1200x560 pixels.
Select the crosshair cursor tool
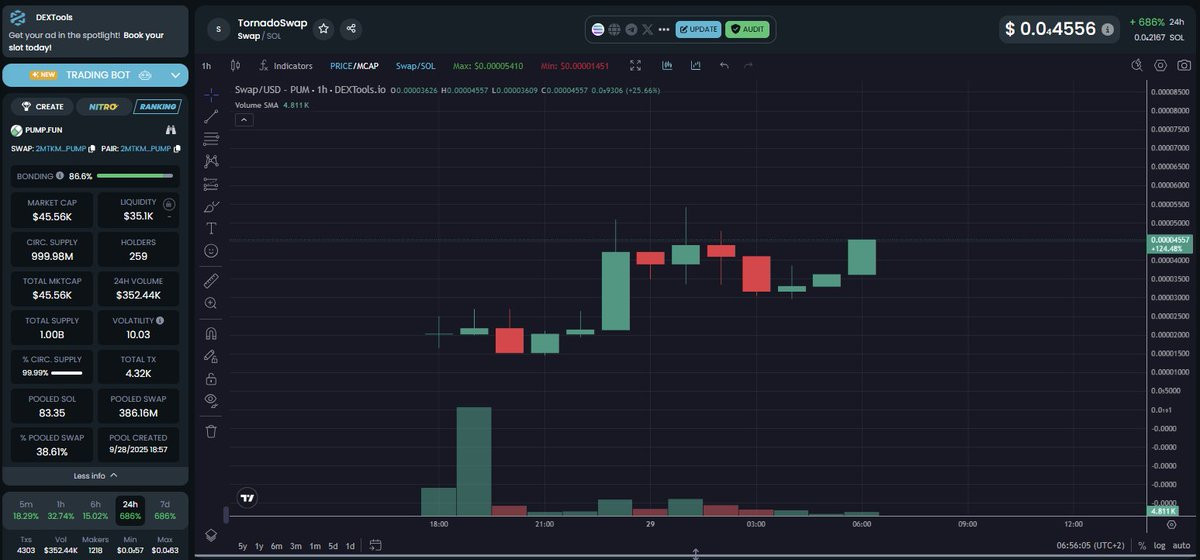tap(211, 95)
